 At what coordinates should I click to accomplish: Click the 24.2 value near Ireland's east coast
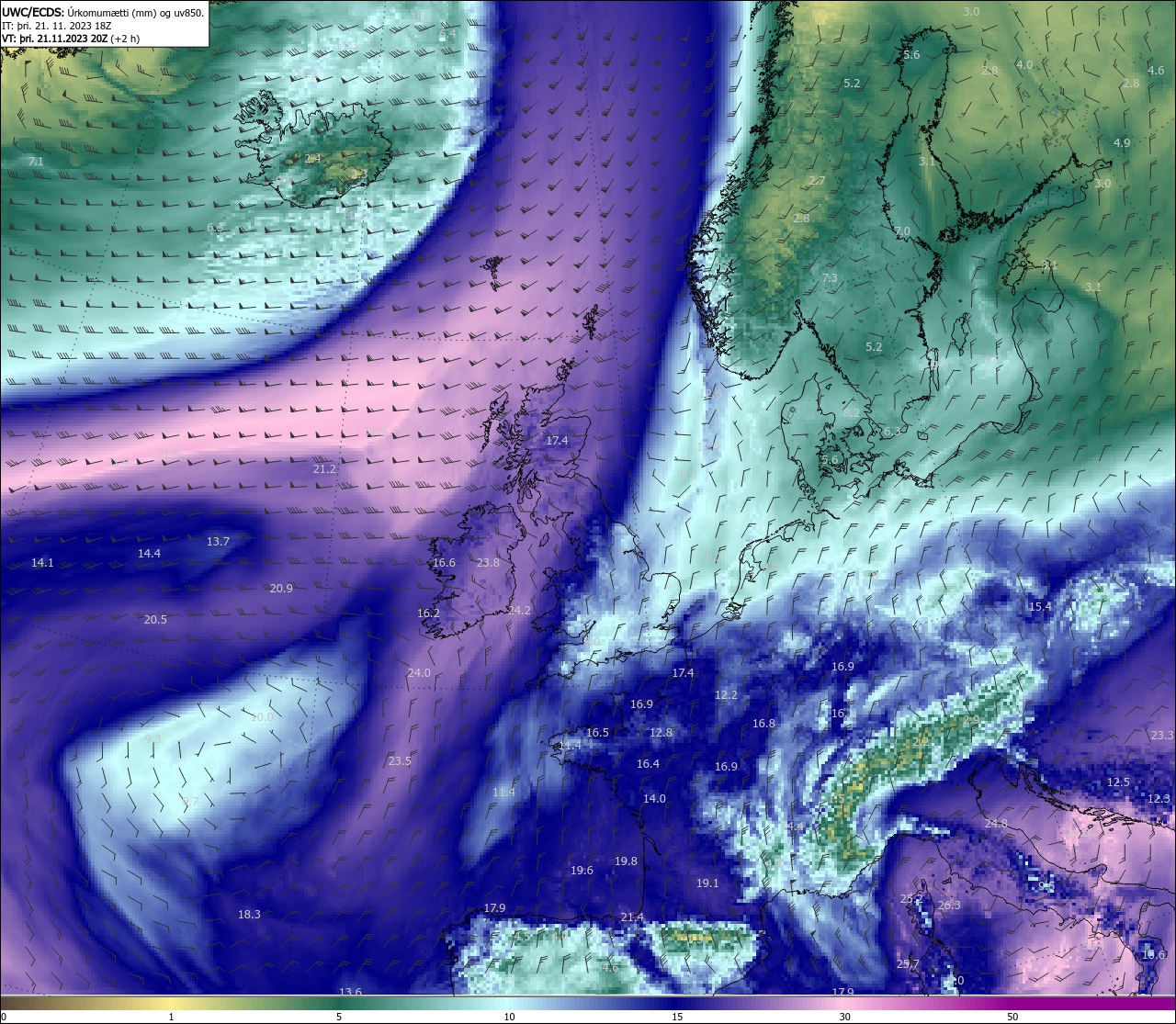[x=519, y=611]
